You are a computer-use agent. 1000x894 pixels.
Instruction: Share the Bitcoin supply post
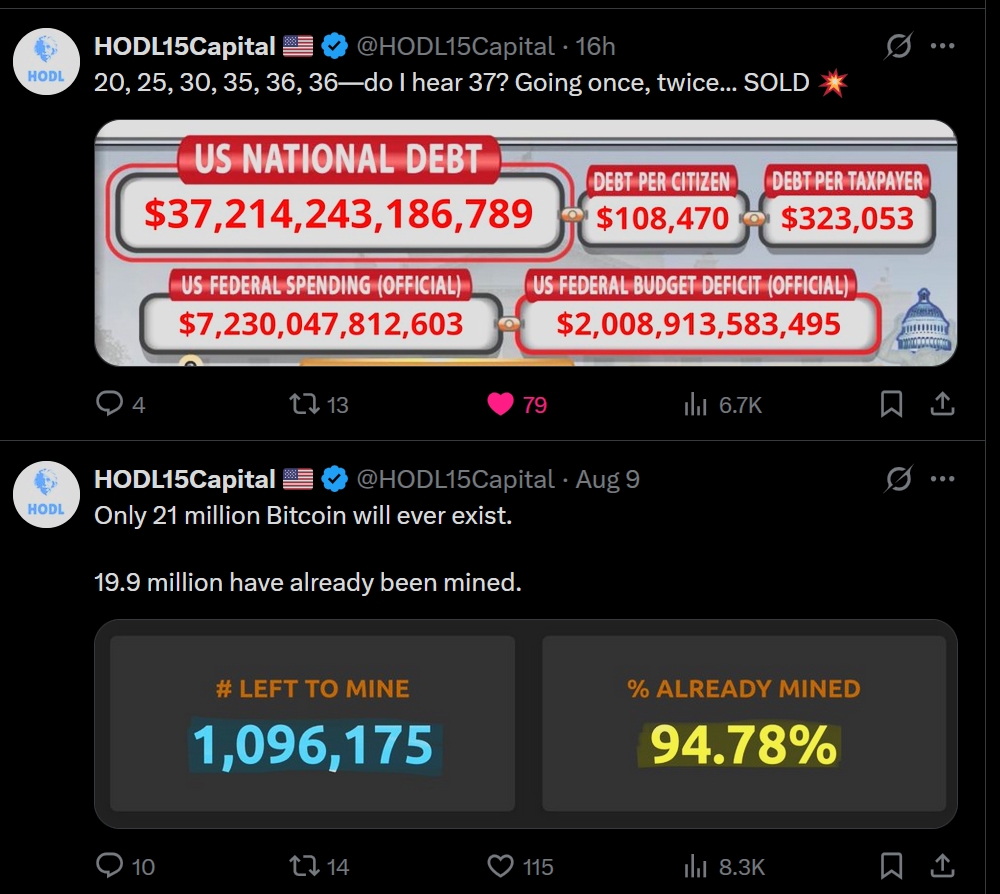click(941, 866)
